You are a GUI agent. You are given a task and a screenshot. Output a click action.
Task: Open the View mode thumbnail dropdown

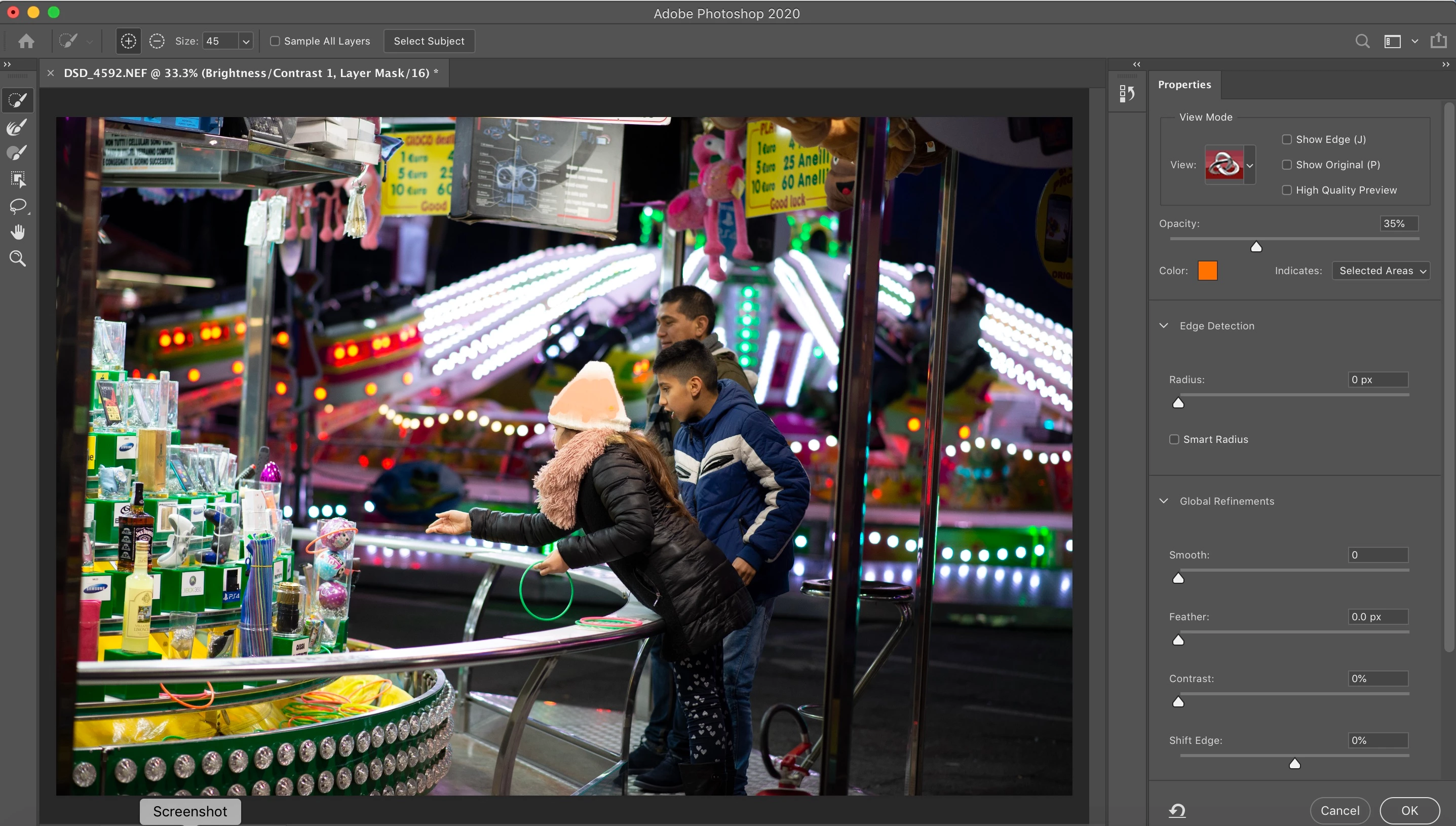1249,165
